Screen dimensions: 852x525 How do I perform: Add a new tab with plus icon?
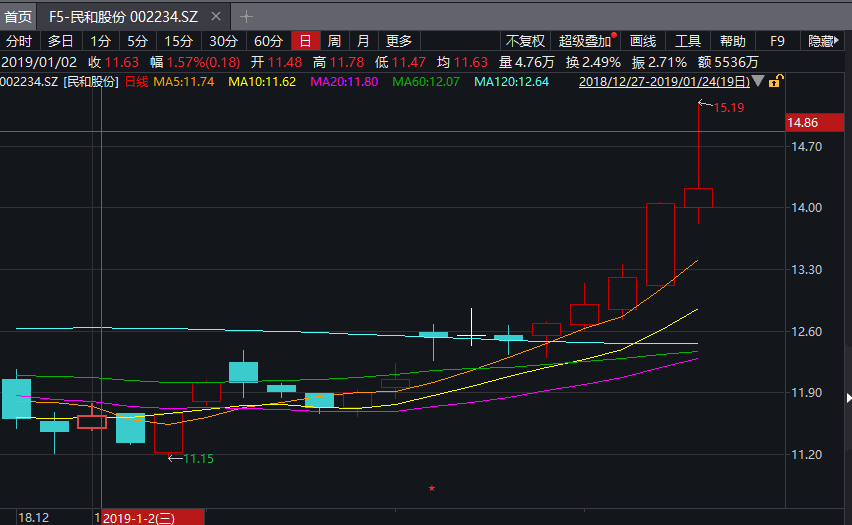click(x=246, y=17)
